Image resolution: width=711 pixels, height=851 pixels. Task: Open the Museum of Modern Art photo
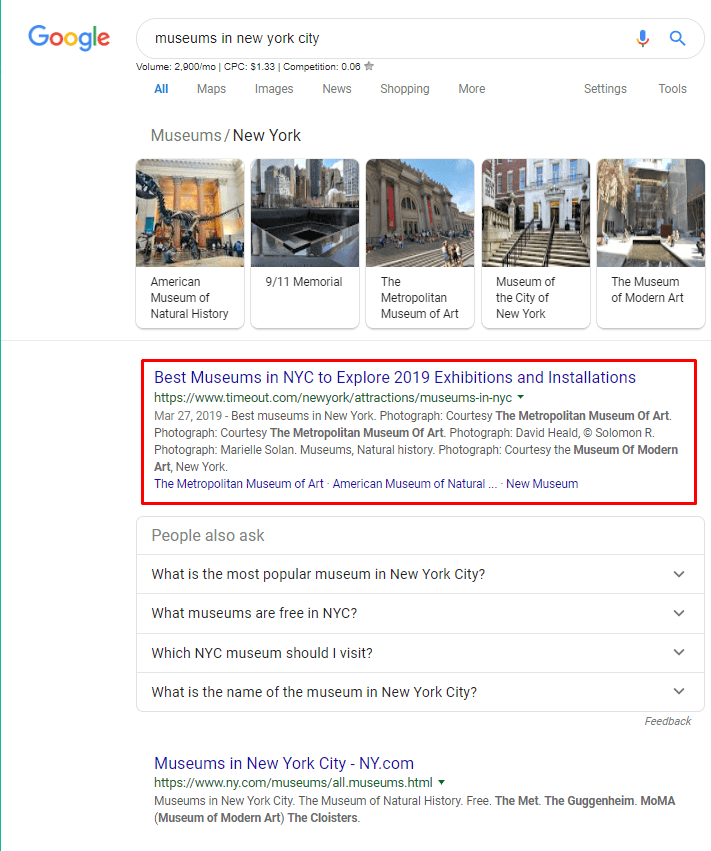pyautogui.click(x=651, y=213)
